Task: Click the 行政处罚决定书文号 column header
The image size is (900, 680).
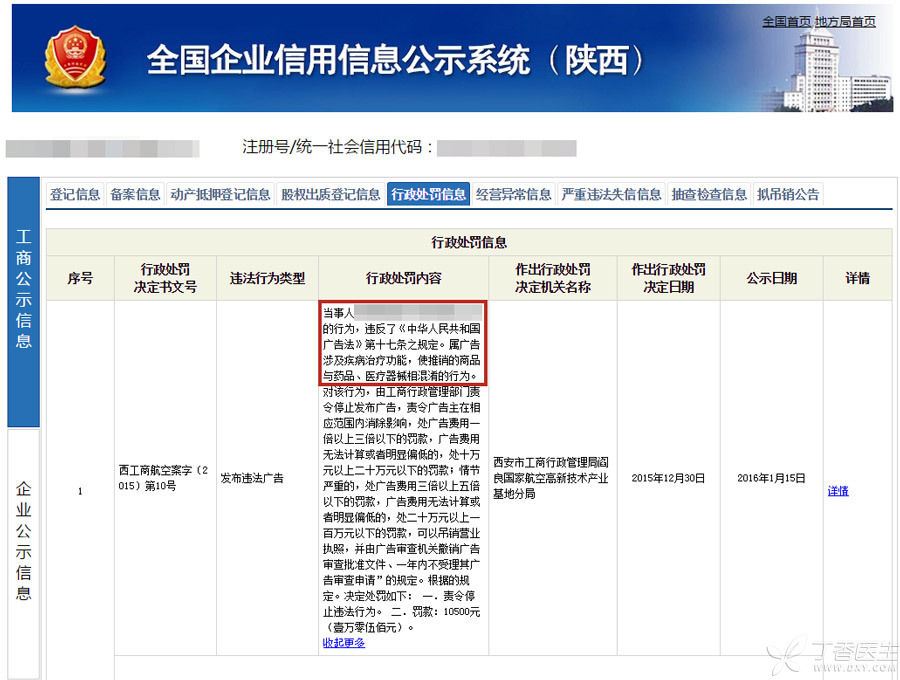Action: coord(165,278)
